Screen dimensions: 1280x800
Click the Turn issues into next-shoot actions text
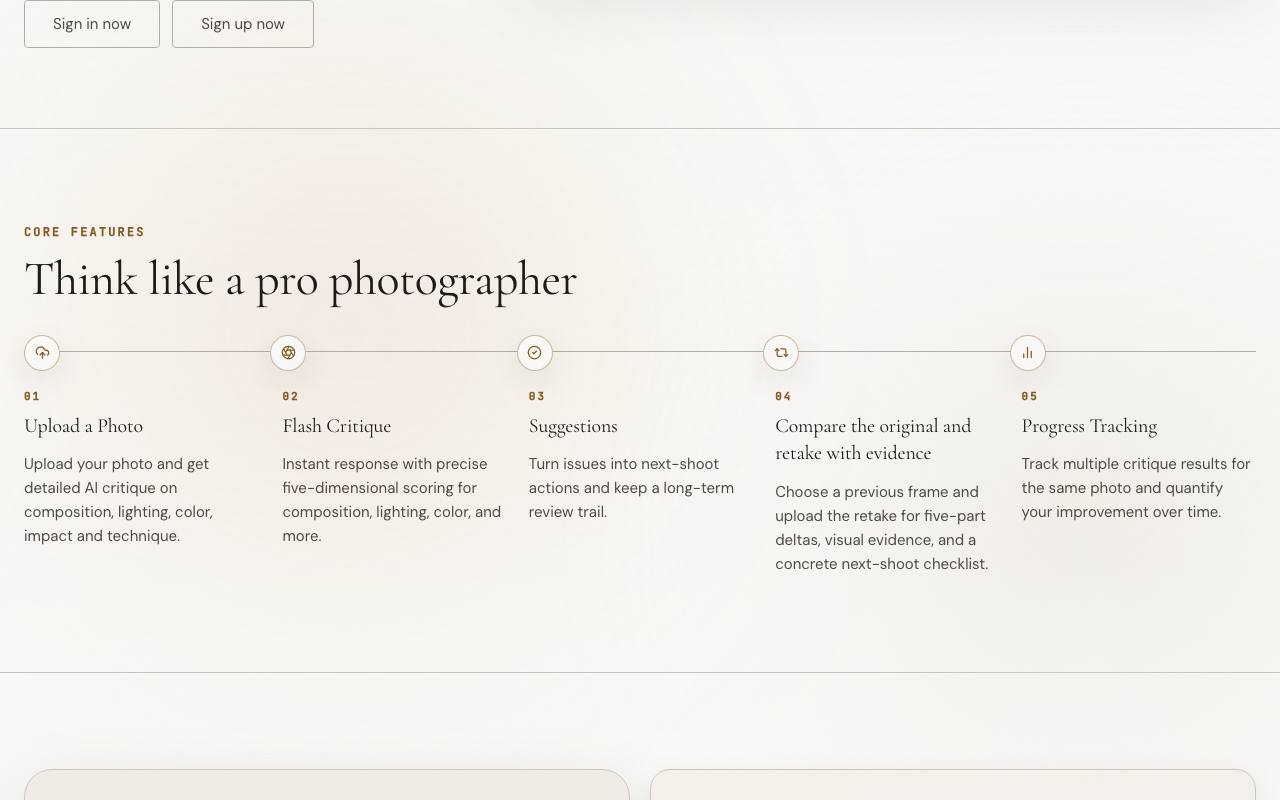pos(631,488)
